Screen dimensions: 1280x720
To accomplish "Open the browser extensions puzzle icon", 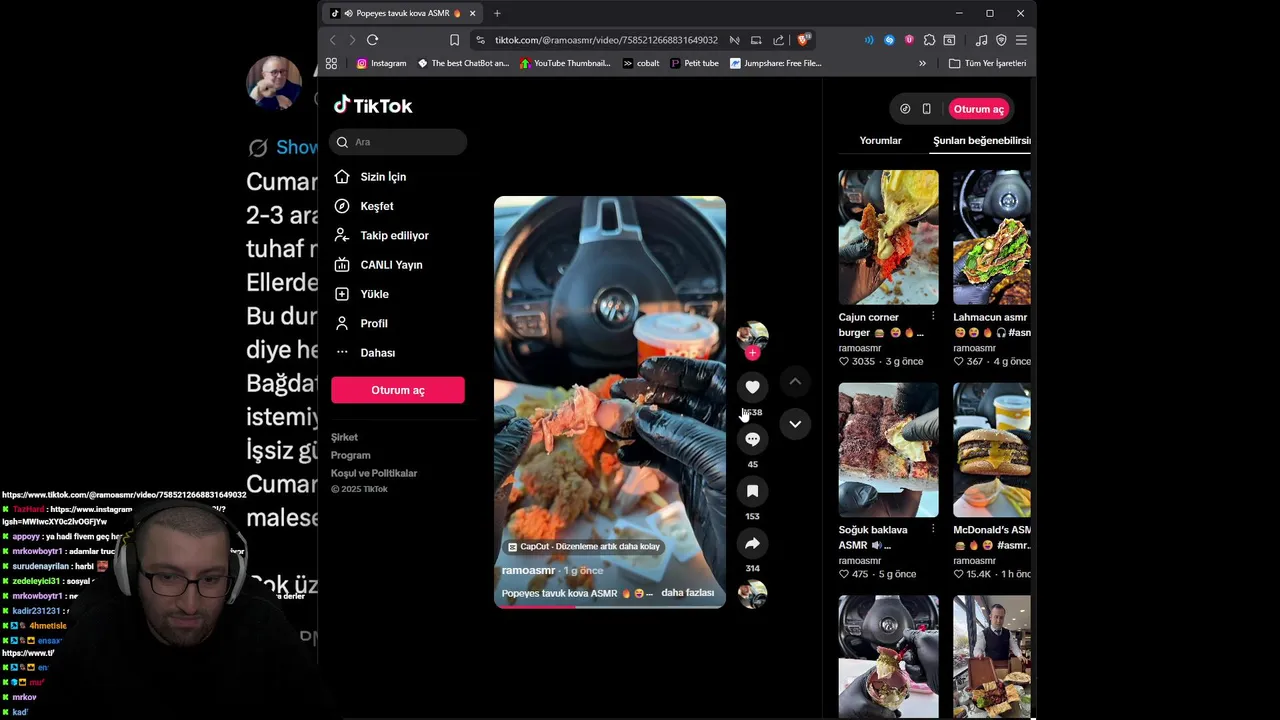I will point(929,40).
